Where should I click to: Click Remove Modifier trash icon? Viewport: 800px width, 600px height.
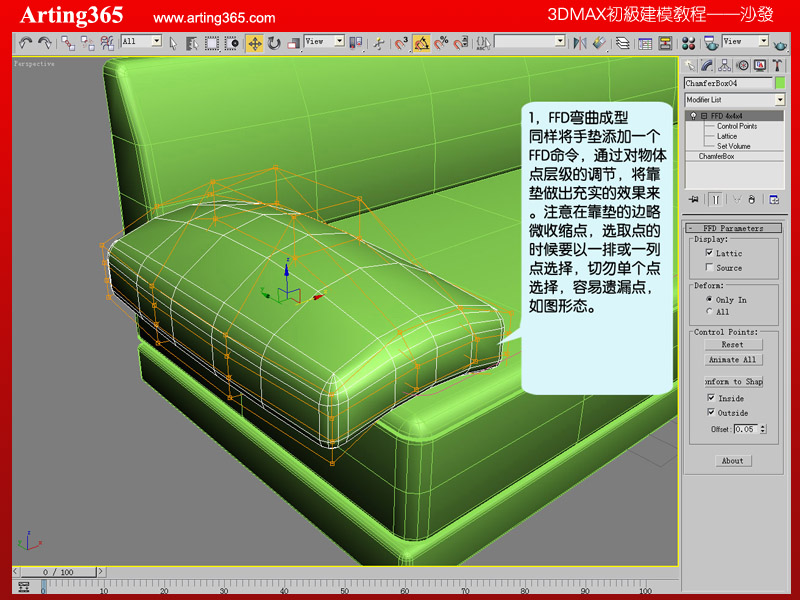click(x=752, y=199)
